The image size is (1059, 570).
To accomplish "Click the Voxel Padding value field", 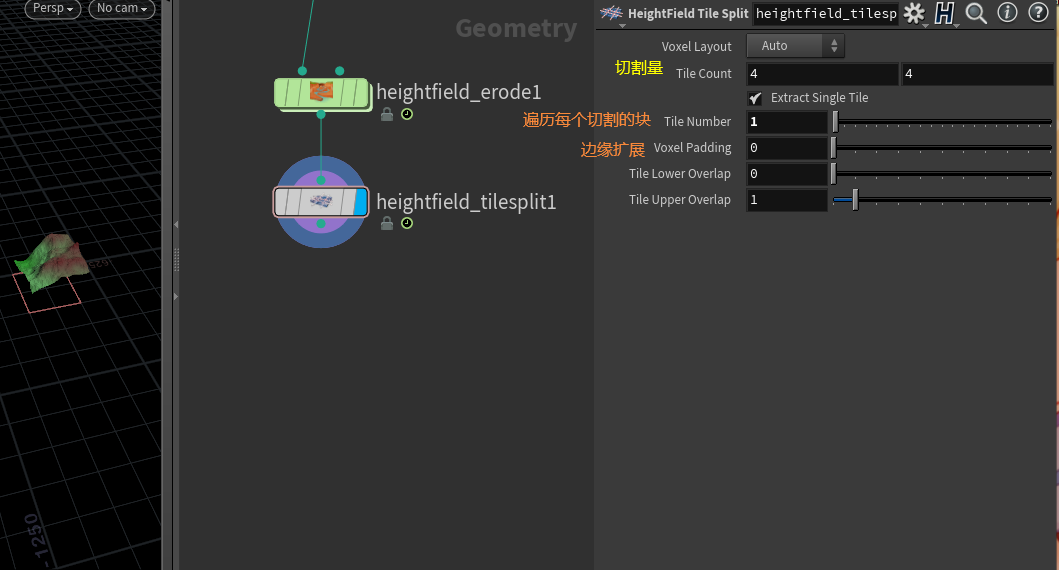I will click(787, 147).
